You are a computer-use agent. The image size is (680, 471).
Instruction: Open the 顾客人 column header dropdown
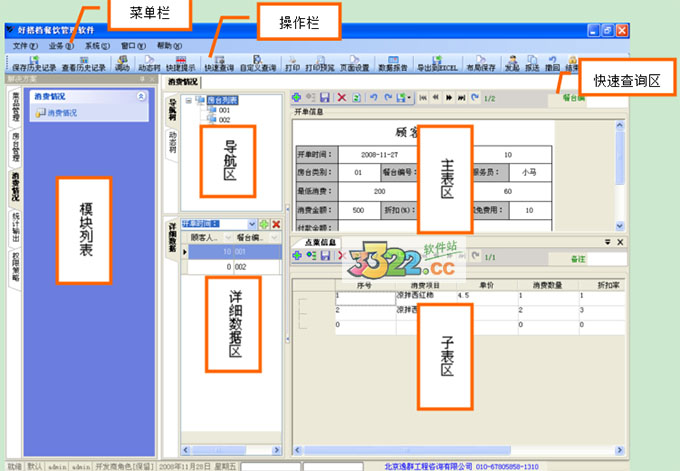[x=228, y=237]
